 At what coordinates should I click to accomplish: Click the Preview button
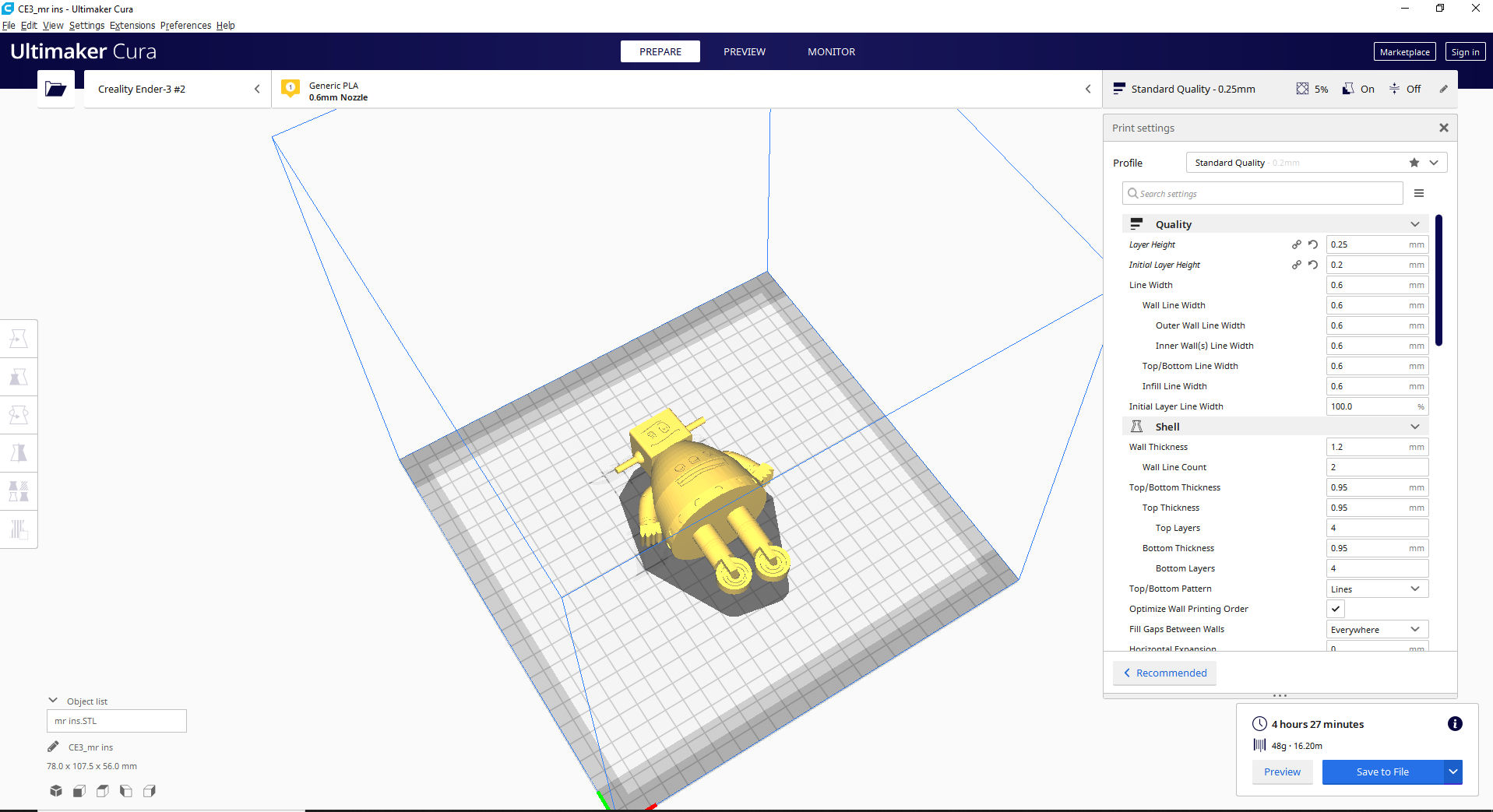click(1282, 772)
